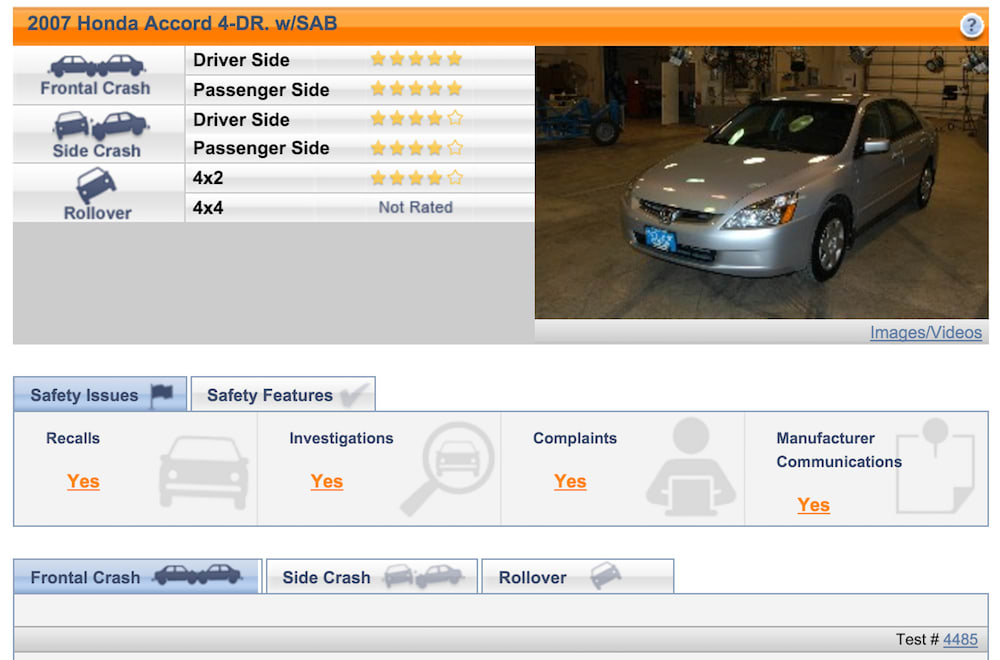1000x660 pixels.
Task: Click the 'Recalls' heading text
Action: tap(73, 438)
